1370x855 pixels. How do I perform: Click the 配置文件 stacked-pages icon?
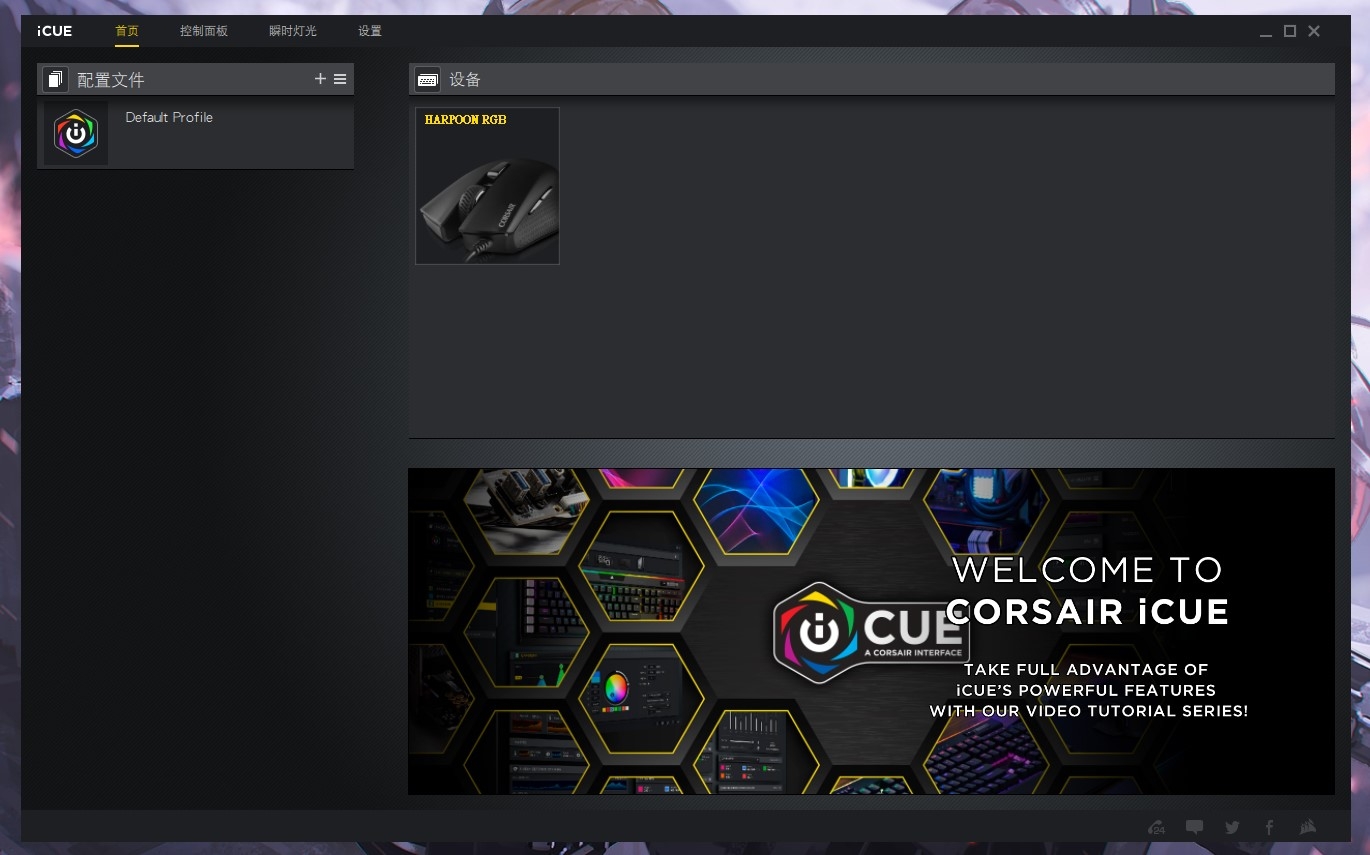(x=56, y=79)
